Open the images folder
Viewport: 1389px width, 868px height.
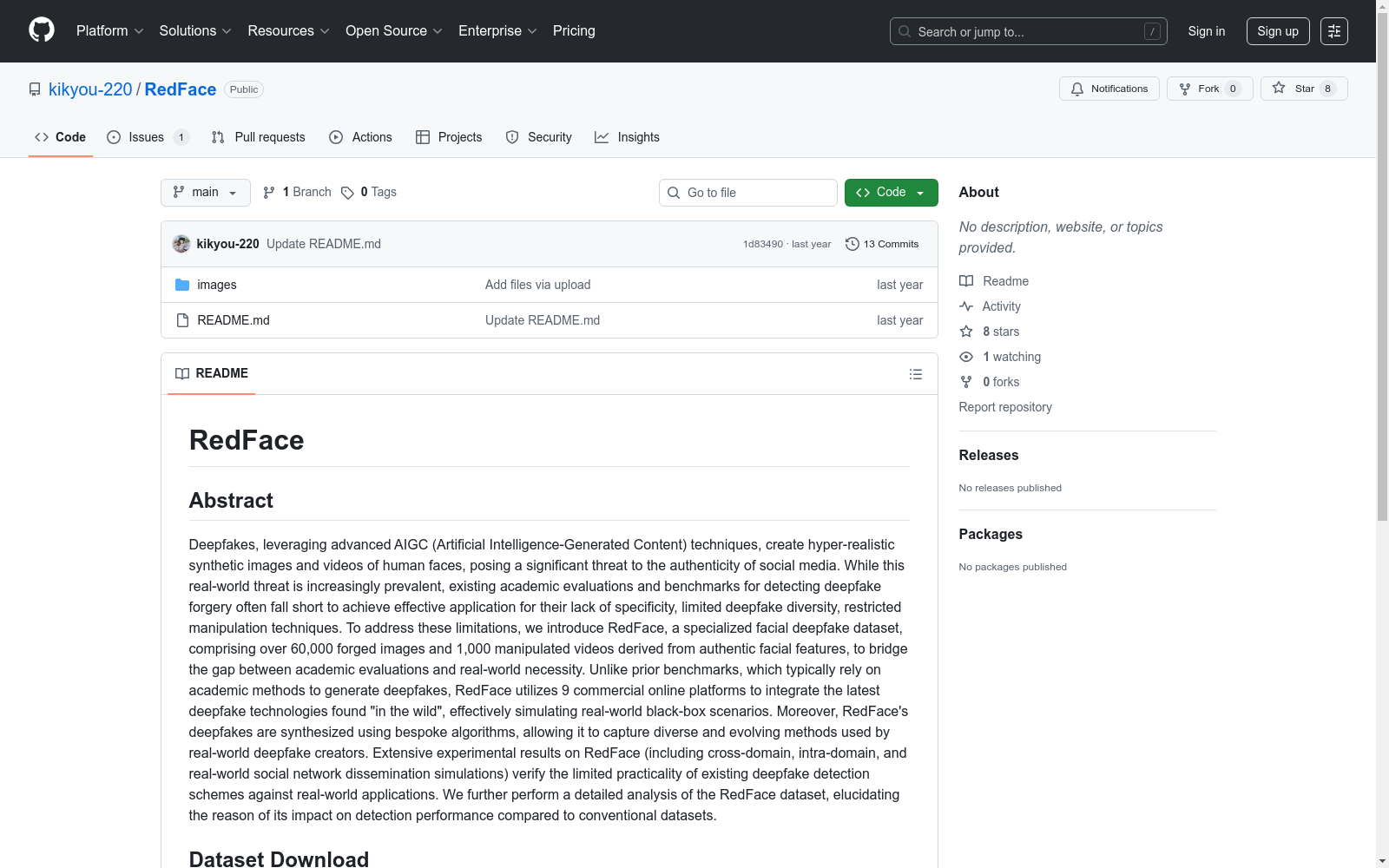pyautogui.click(x=217, y=285)
